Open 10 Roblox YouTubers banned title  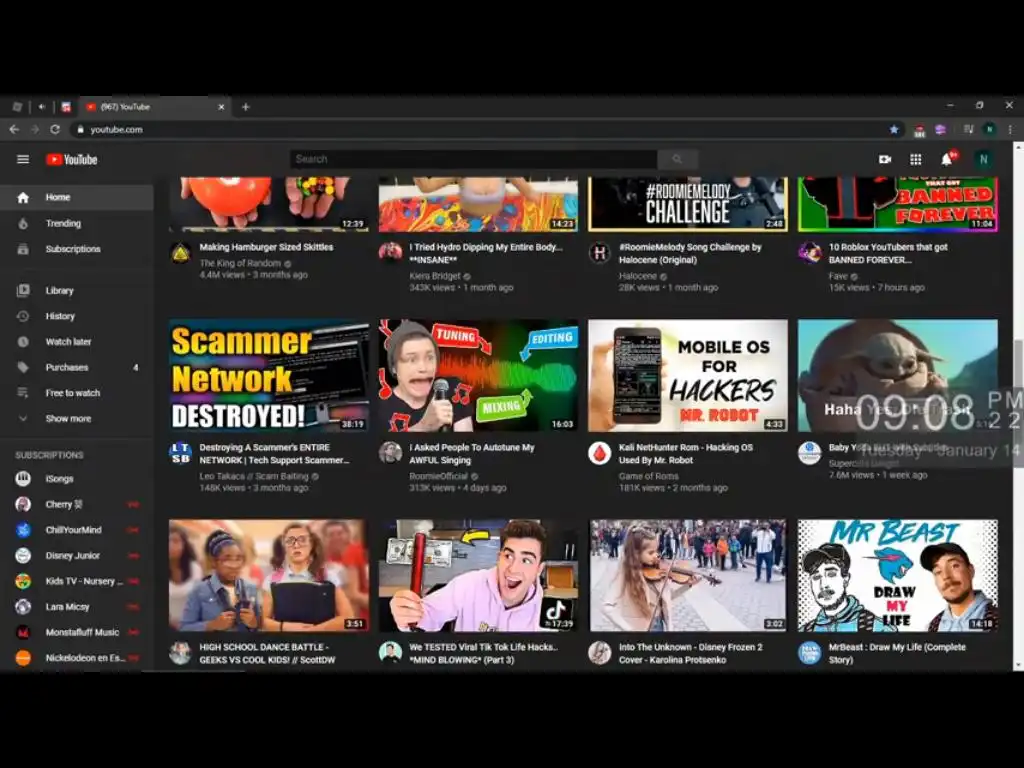coord(888,253)
